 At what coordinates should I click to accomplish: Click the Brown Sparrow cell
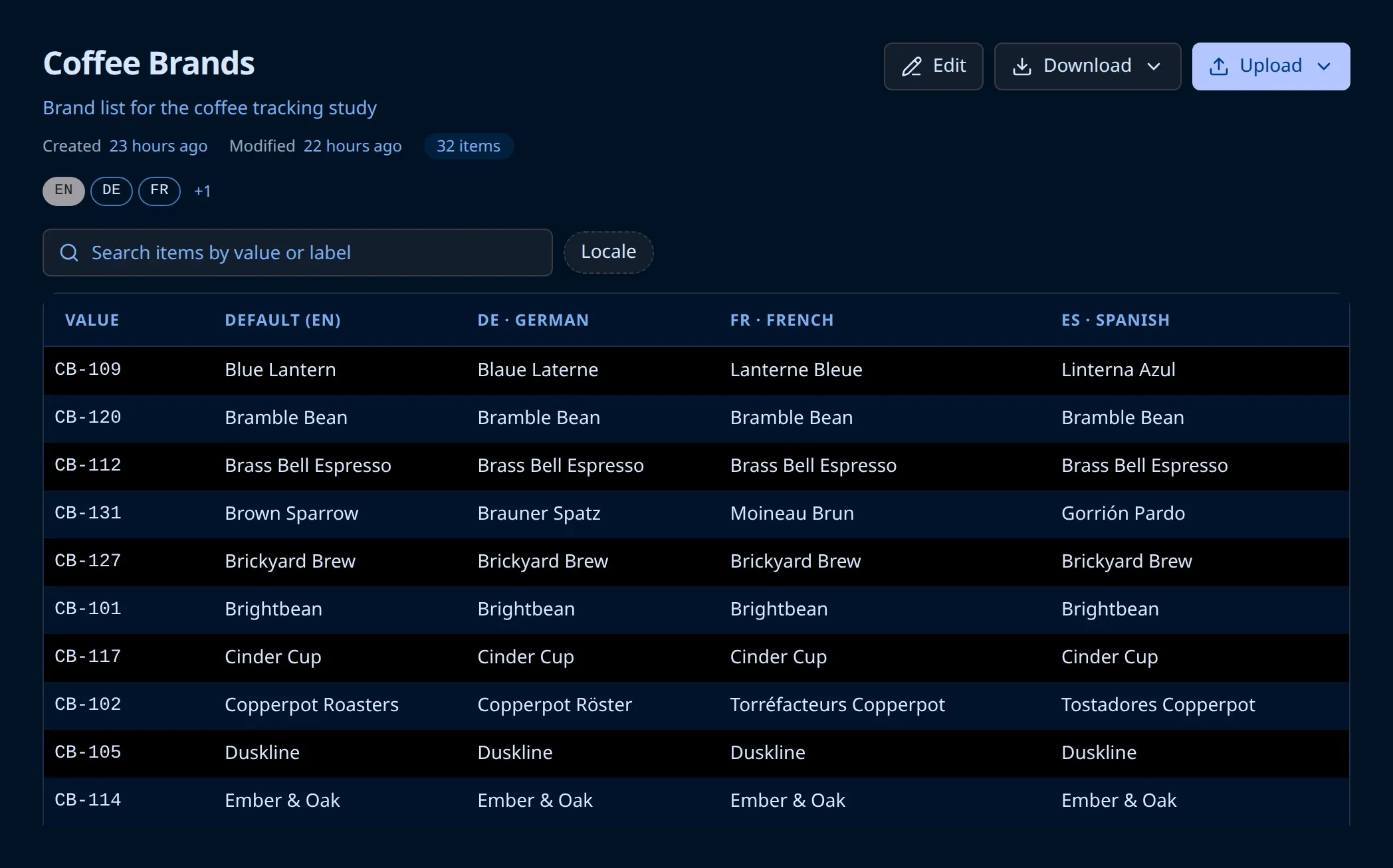point(291,513)
